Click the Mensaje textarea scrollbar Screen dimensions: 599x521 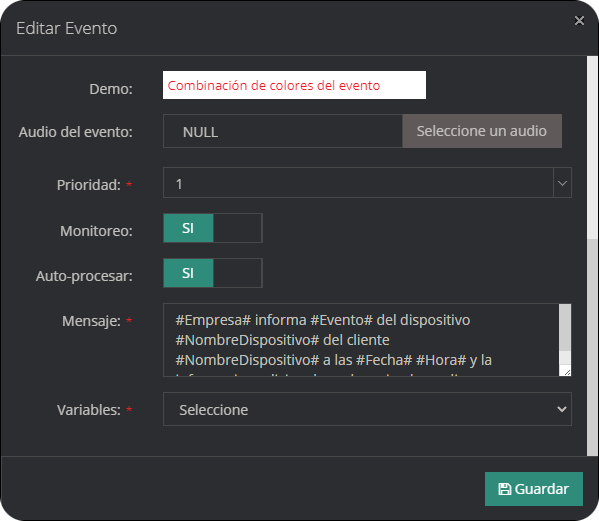[x=565, y=335]
